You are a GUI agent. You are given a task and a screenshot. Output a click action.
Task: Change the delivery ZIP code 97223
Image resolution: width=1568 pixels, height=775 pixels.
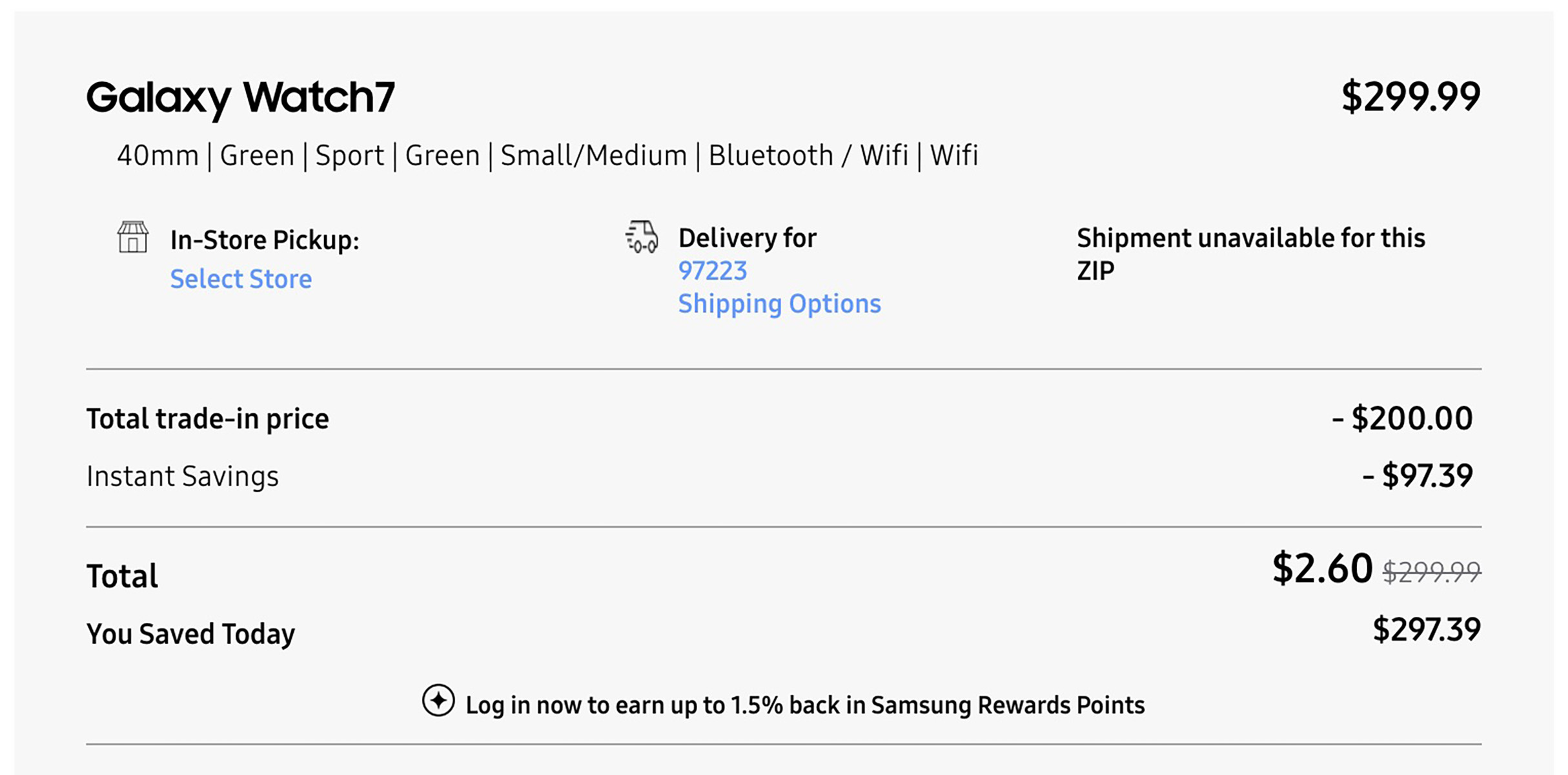[712, 271]
